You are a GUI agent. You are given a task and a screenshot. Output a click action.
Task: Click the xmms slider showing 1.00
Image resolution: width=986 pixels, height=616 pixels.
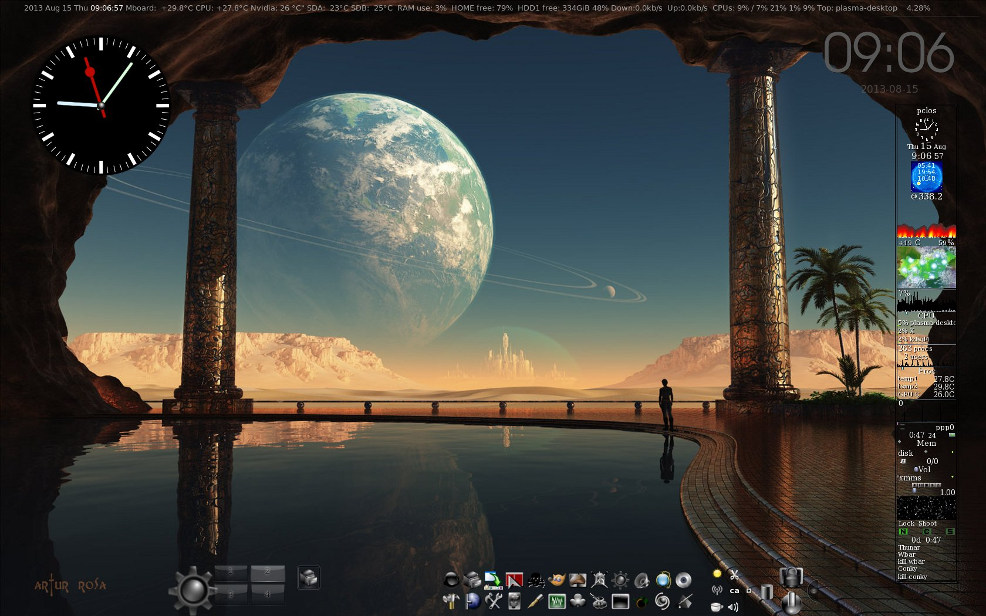(926, 488)
